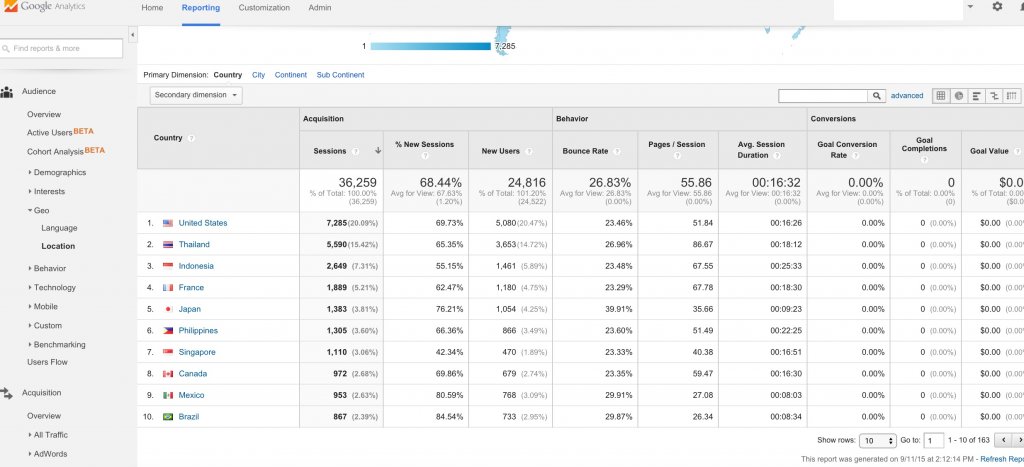The image size is (1024, 467).
Task: Click the Google Analytics logo
Action: (44, 7)
